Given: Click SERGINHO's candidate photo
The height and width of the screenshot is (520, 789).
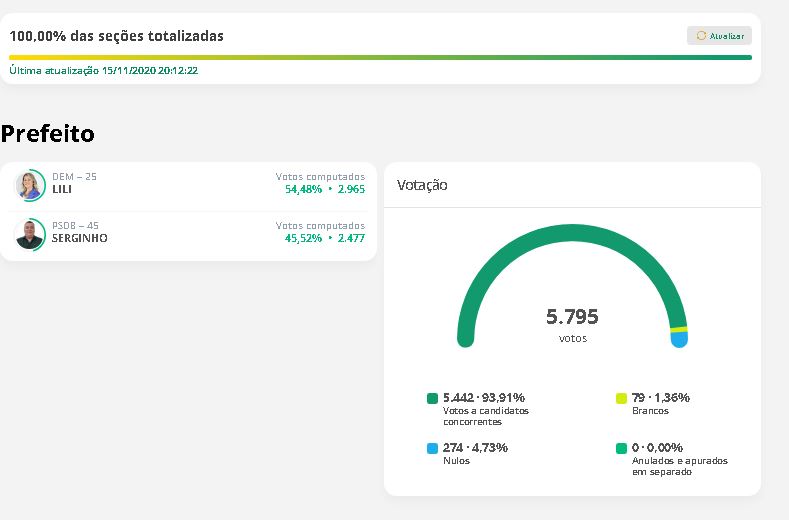Looking at the screenshot, I should coord(29,234).
